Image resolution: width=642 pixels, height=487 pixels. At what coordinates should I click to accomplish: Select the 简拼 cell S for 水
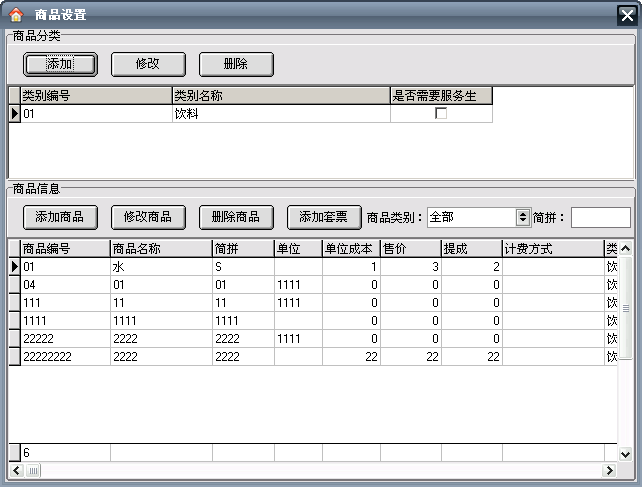pos(243,267)
